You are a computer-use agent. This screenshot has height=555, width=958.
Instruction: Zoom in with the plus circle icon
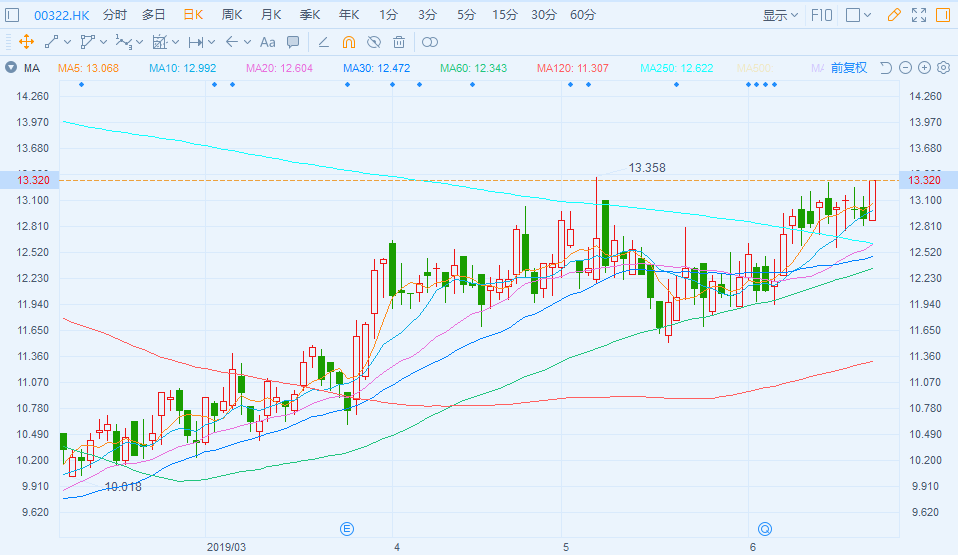(924, 68)
